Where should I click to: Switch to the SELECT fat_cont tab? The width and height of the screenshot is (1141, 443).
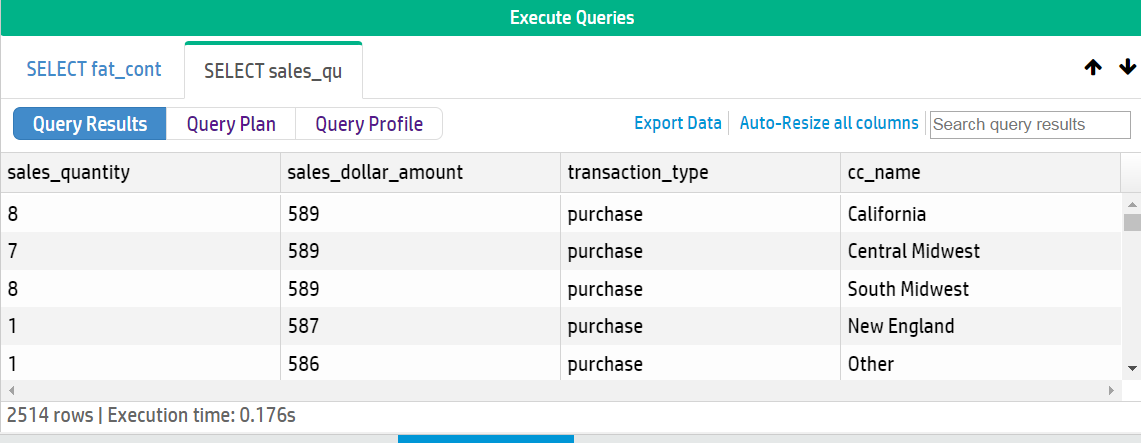(92, 70)
